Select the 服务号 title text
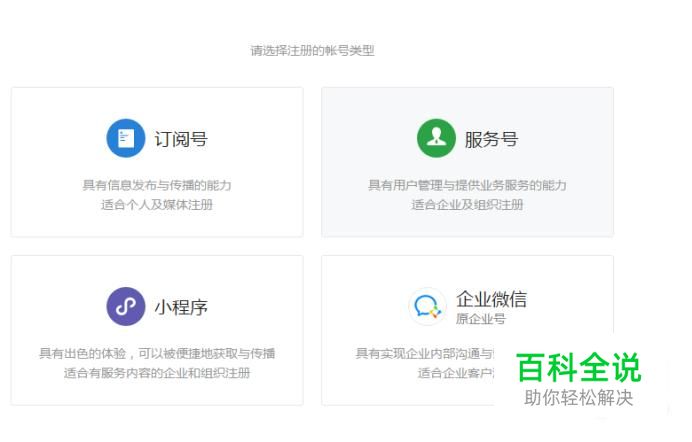The image size is (692, 442). click(491, 139)
